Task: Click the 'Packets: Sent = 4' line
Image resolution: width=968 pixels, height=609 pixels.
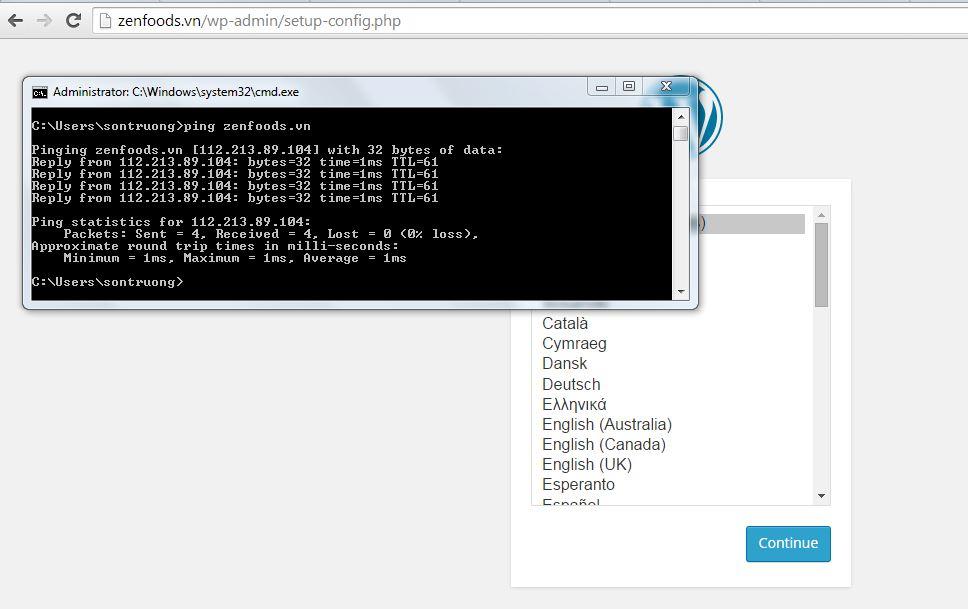Action: coord(270,234)
